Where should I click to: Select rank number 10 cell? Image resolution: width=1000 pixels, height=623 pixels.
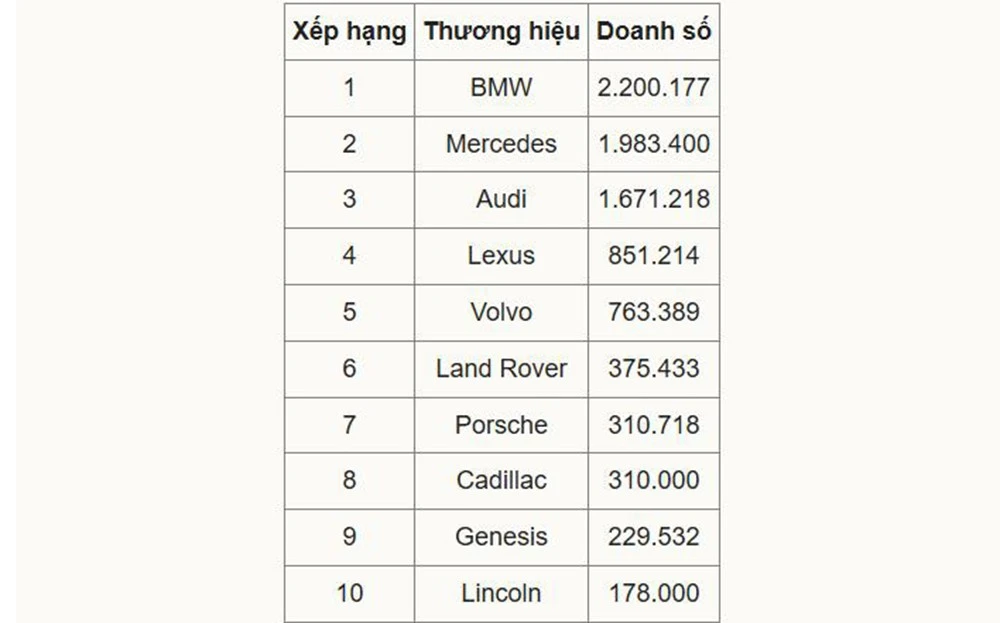pos(349,593)
